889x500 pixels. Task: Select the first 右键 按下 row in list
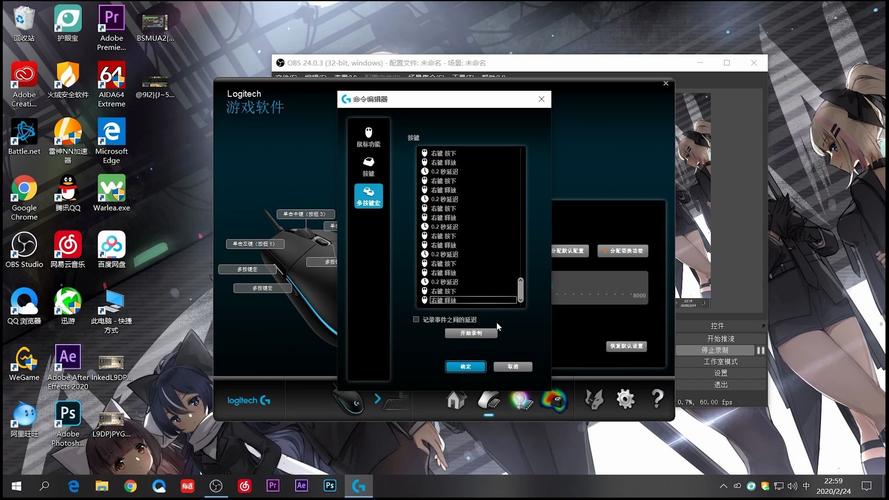tap(443, 153)
